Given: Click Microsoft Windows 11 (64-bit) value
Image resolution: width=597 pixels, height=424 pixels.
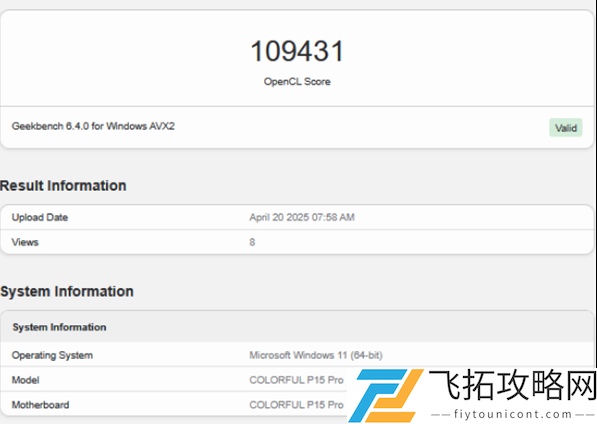Looking at the screenshot, I should click(316, 355).
